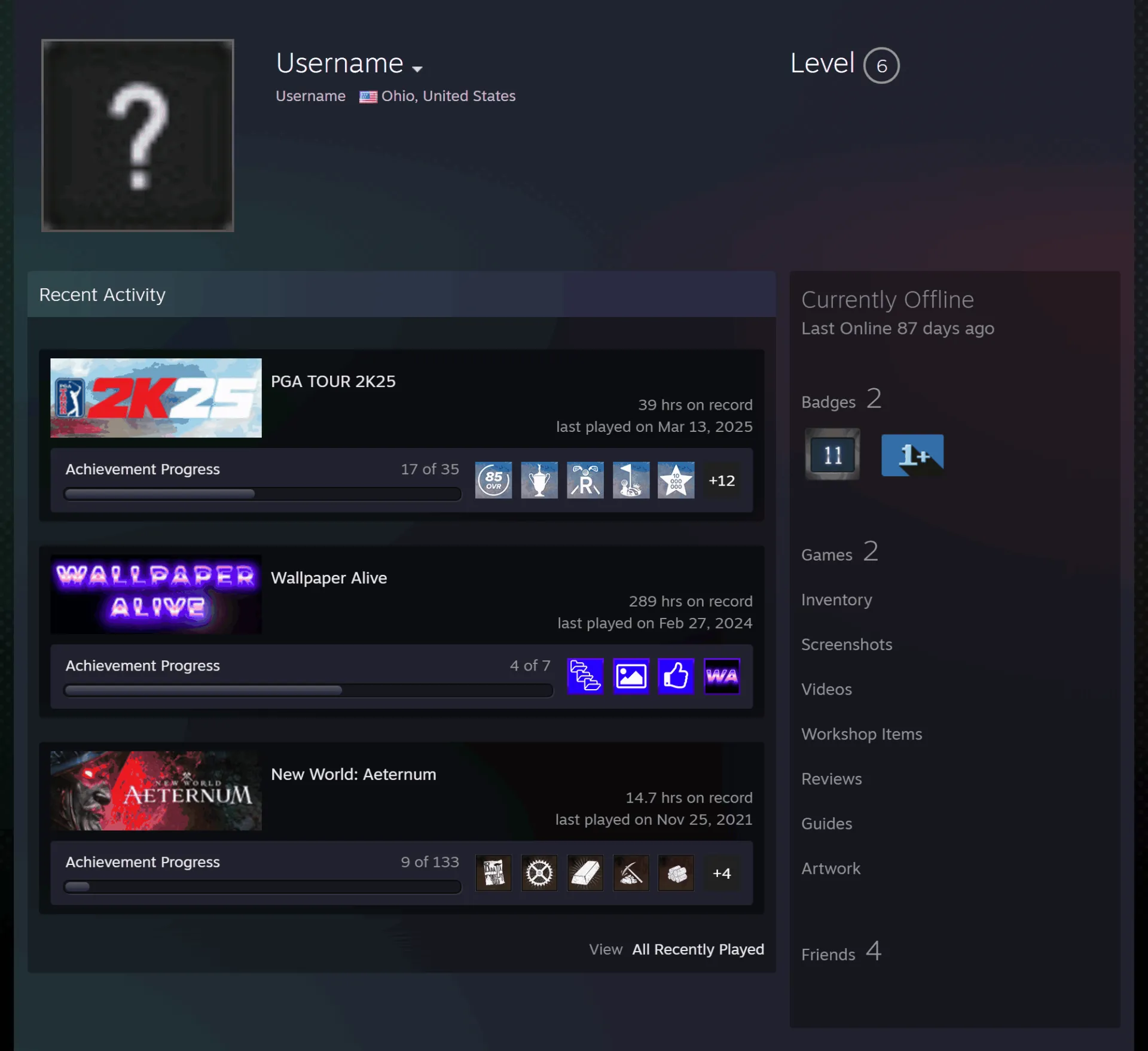
Task: Open the Badges 2 section
Action: (x=841, y=400)
